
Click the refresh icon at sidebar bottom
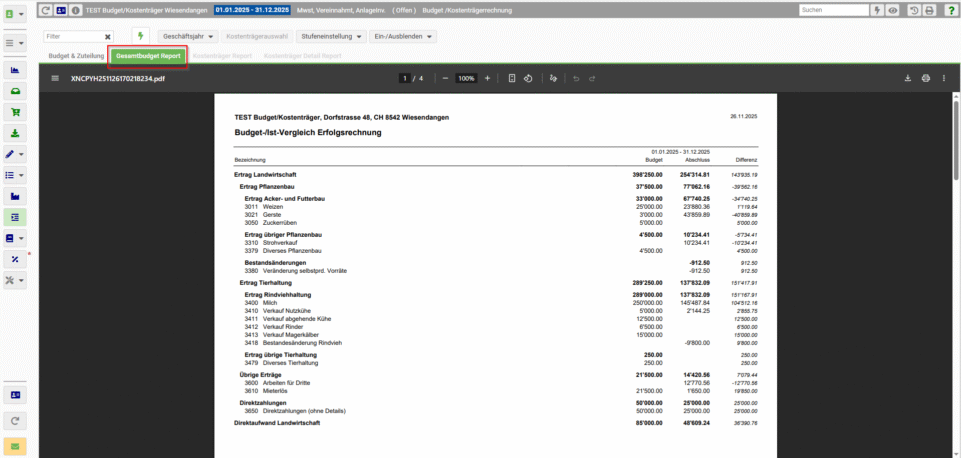coord(15,421)
